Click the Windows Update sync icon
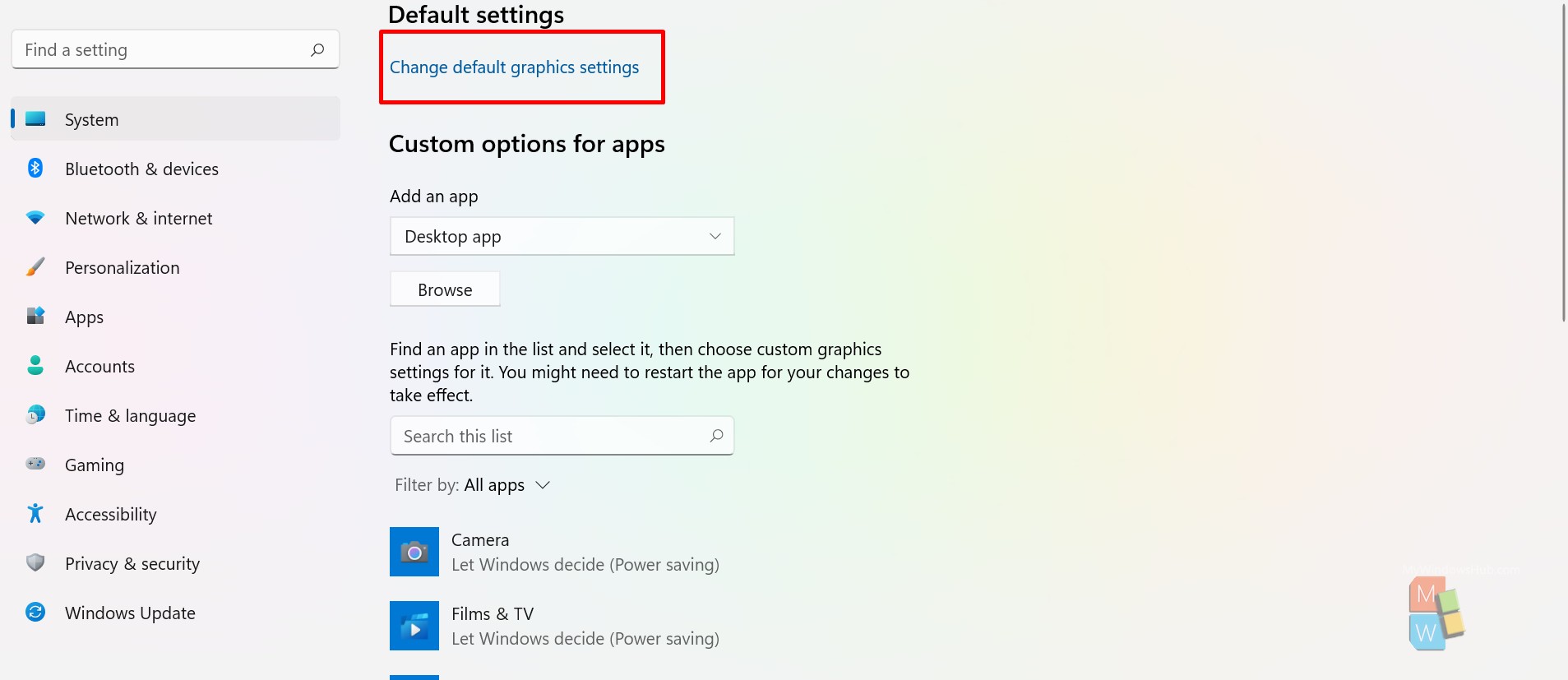This screenshot has height=680, width=1568. pyautogui.click(x=35, y=612)
